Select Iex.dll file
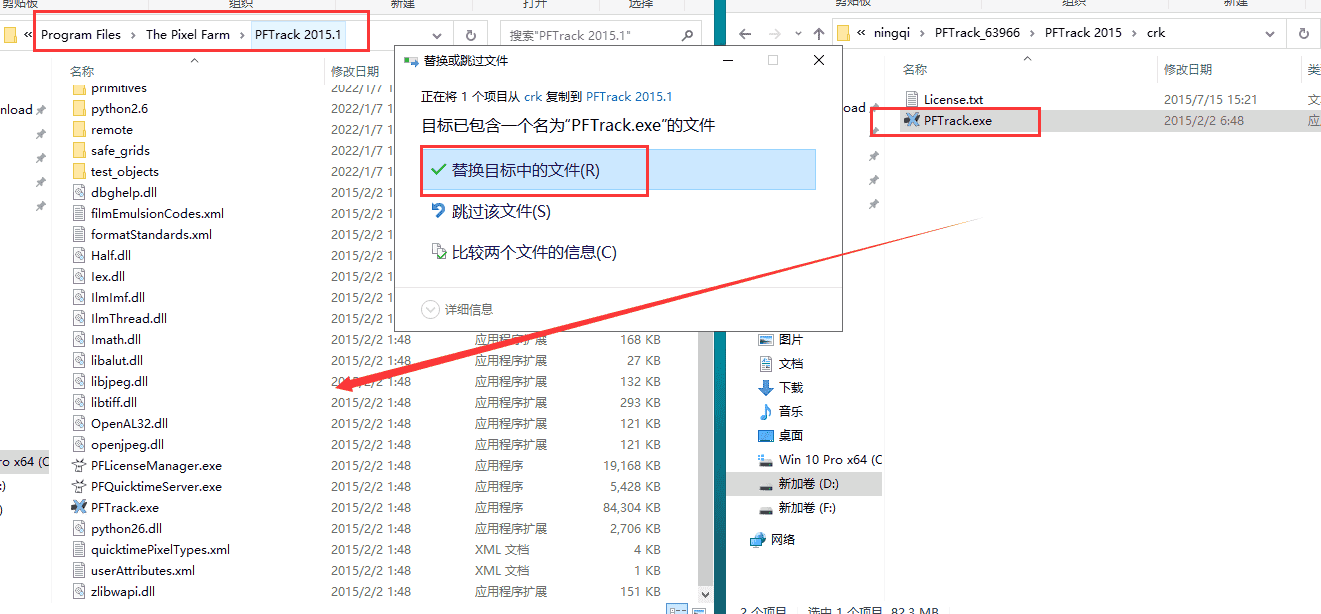This screenshot has width=1321, height=614. click(x=108, y=276)
